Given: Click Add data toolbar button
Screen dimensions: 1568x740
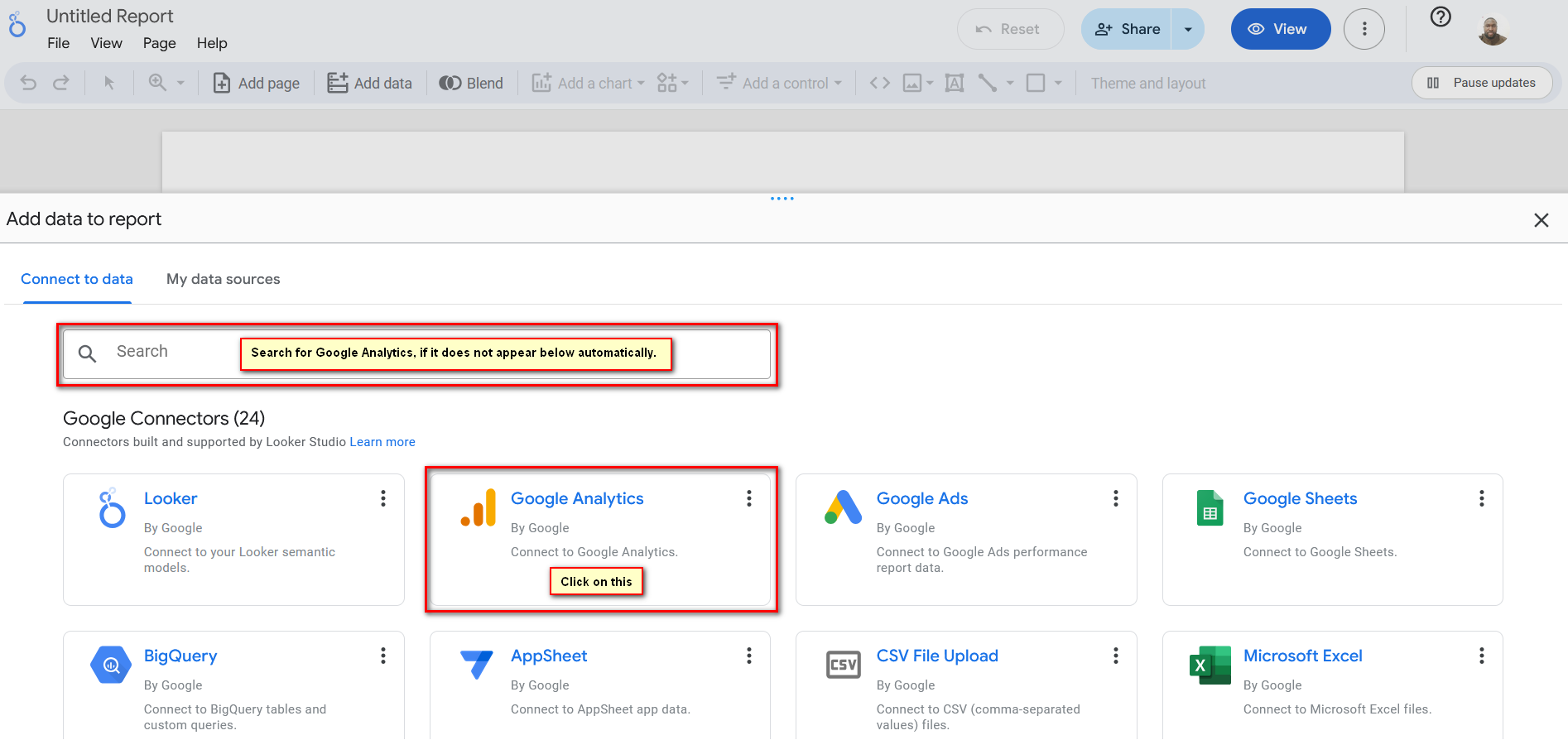Looking at the screenshot, I should 370,83.
